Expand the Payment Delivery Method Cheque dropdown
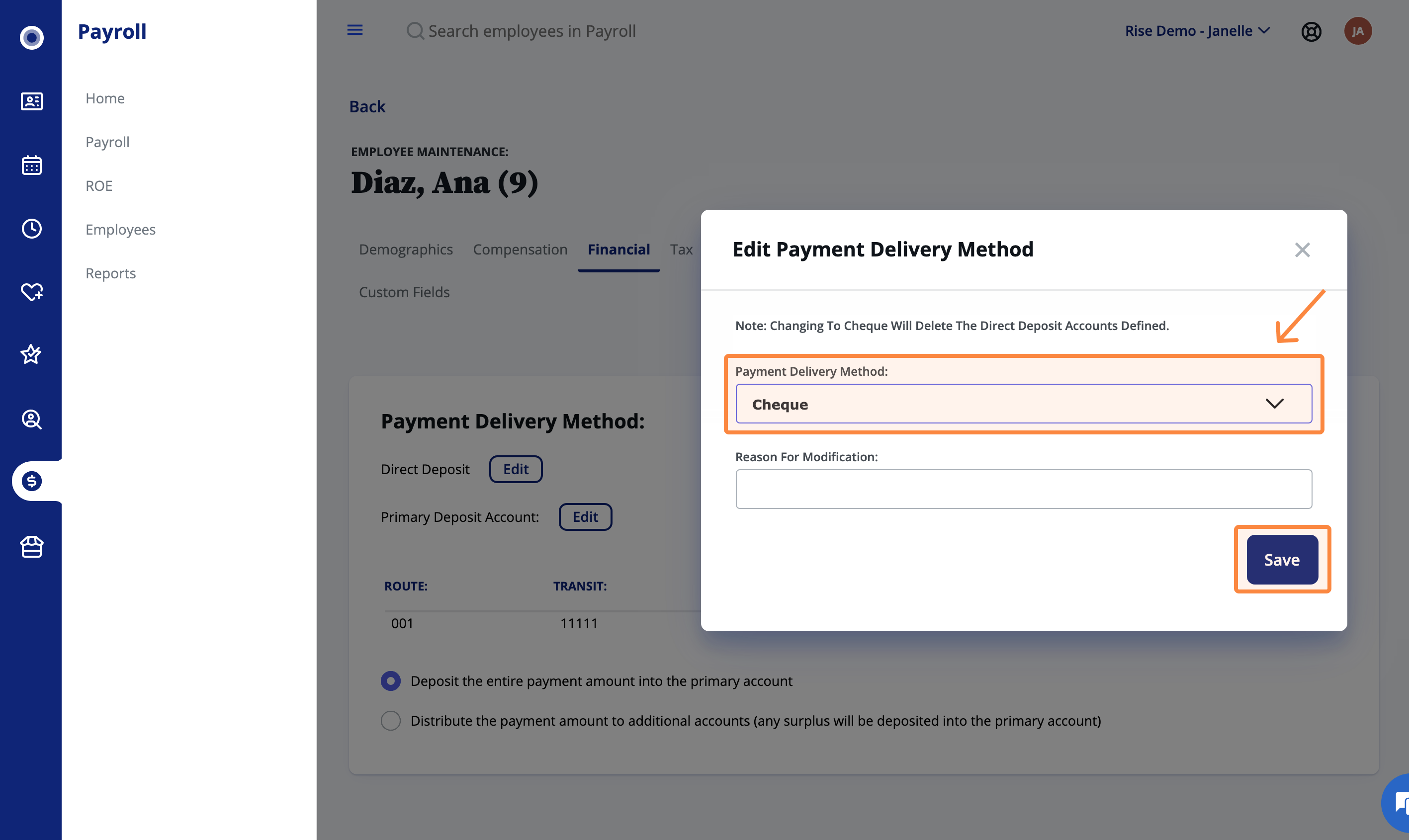Screen dimensions: 1409x840 pos(1024,404)
